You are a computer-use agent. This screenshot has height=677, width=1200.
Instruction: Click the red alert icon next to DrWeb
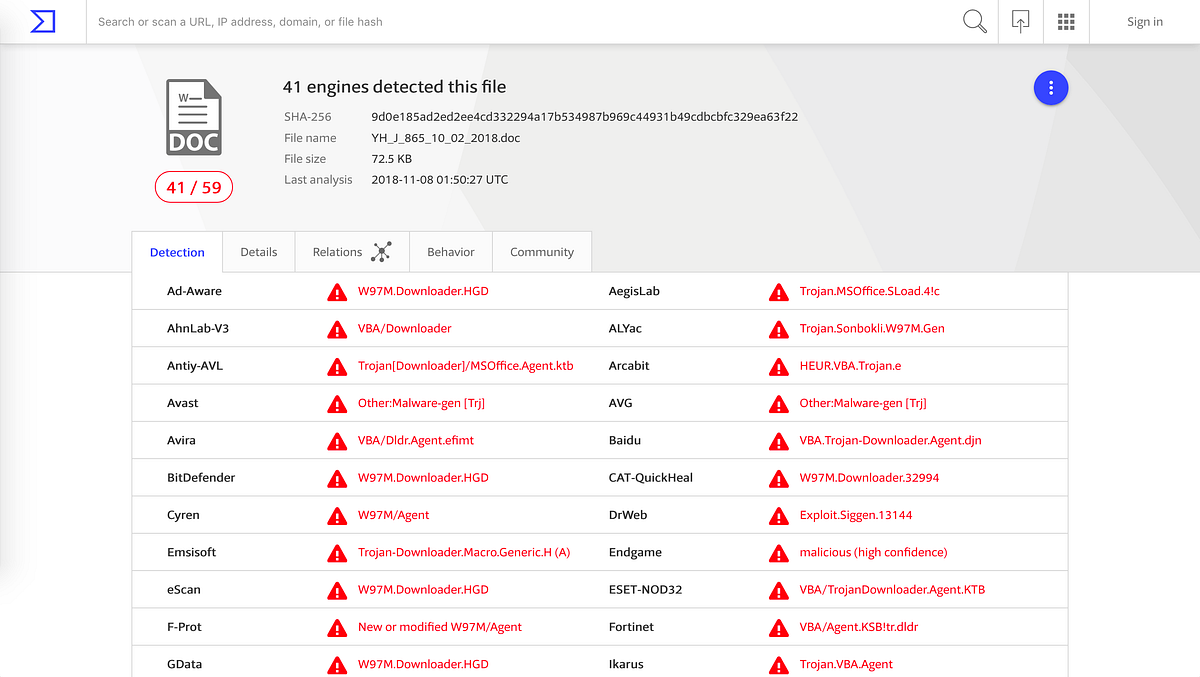[778, 514]
